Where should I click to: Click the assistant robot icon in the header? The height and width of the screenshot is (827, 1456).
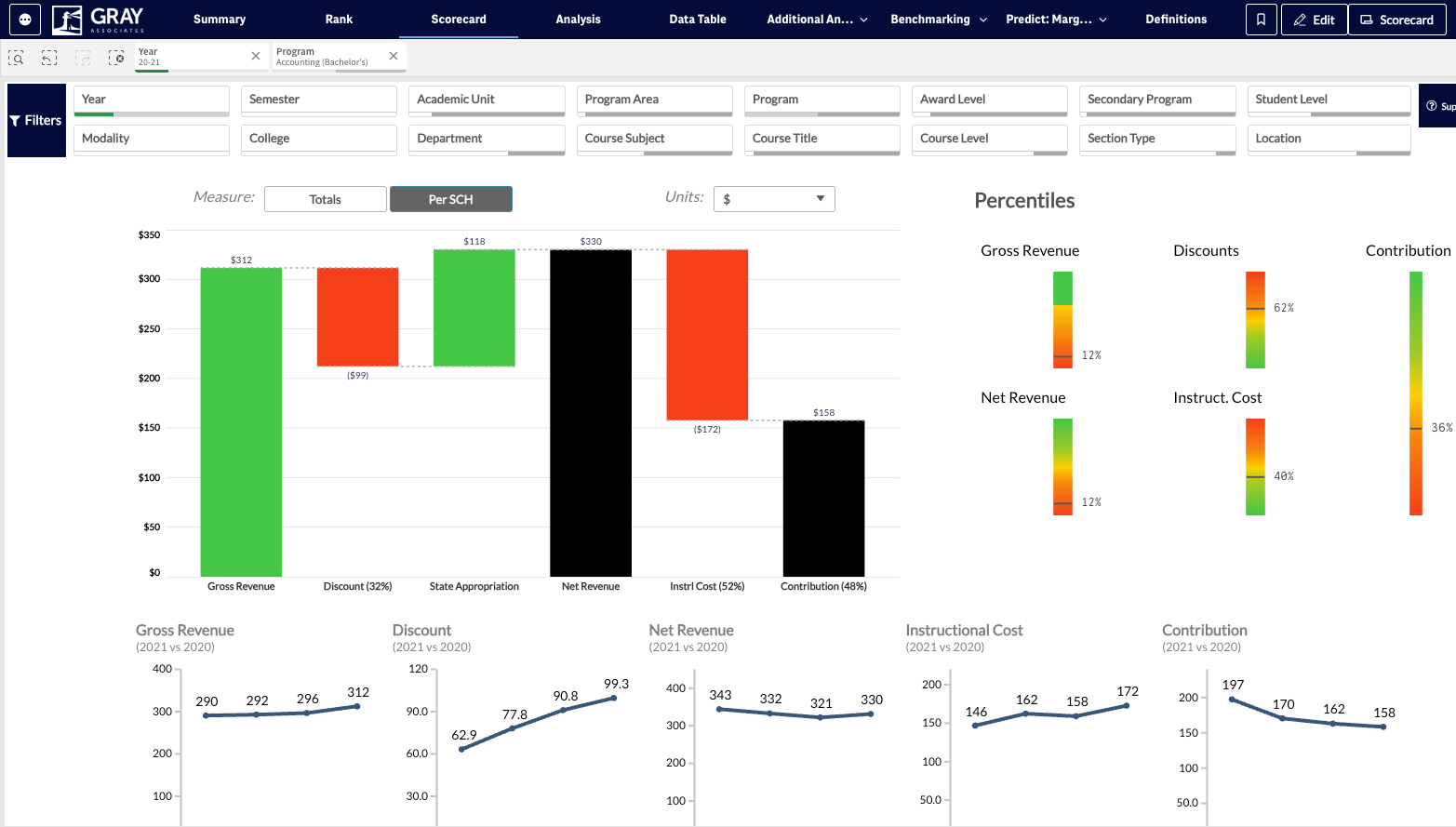[25, 20]
